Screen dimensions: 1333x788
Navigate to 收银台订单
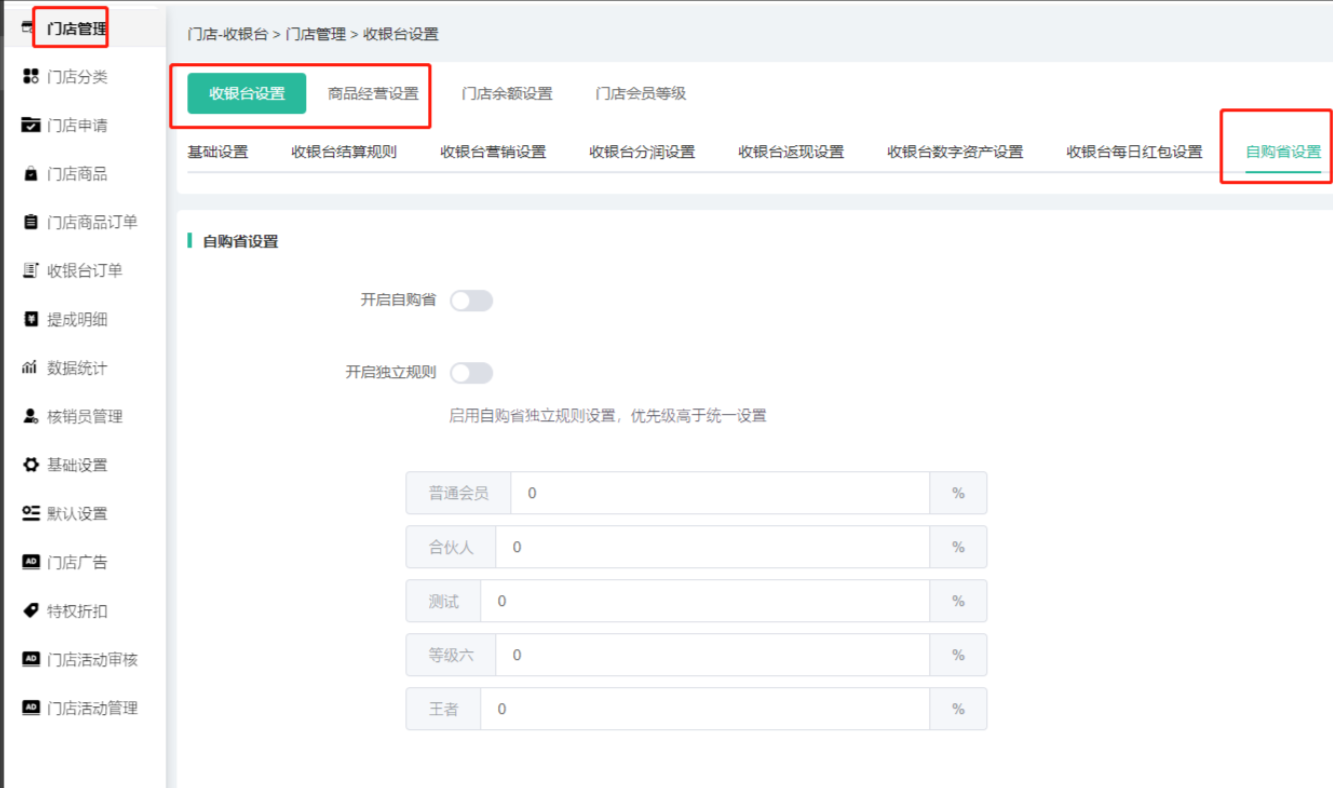[84, 271]
